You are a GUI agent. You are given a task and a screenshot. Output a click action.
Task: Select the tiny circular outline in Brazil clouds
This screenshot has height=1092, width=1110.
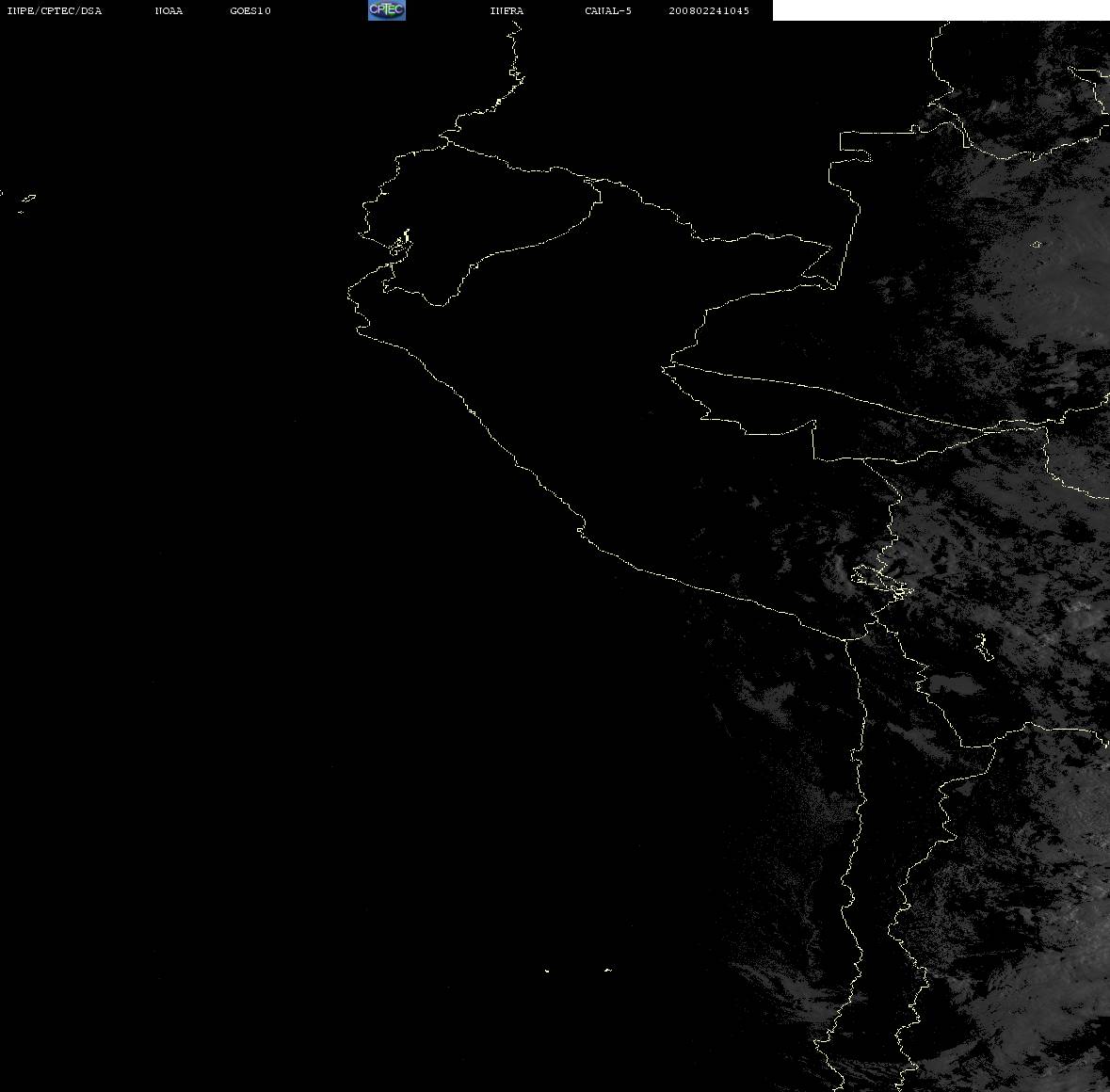coord(1038,244)
